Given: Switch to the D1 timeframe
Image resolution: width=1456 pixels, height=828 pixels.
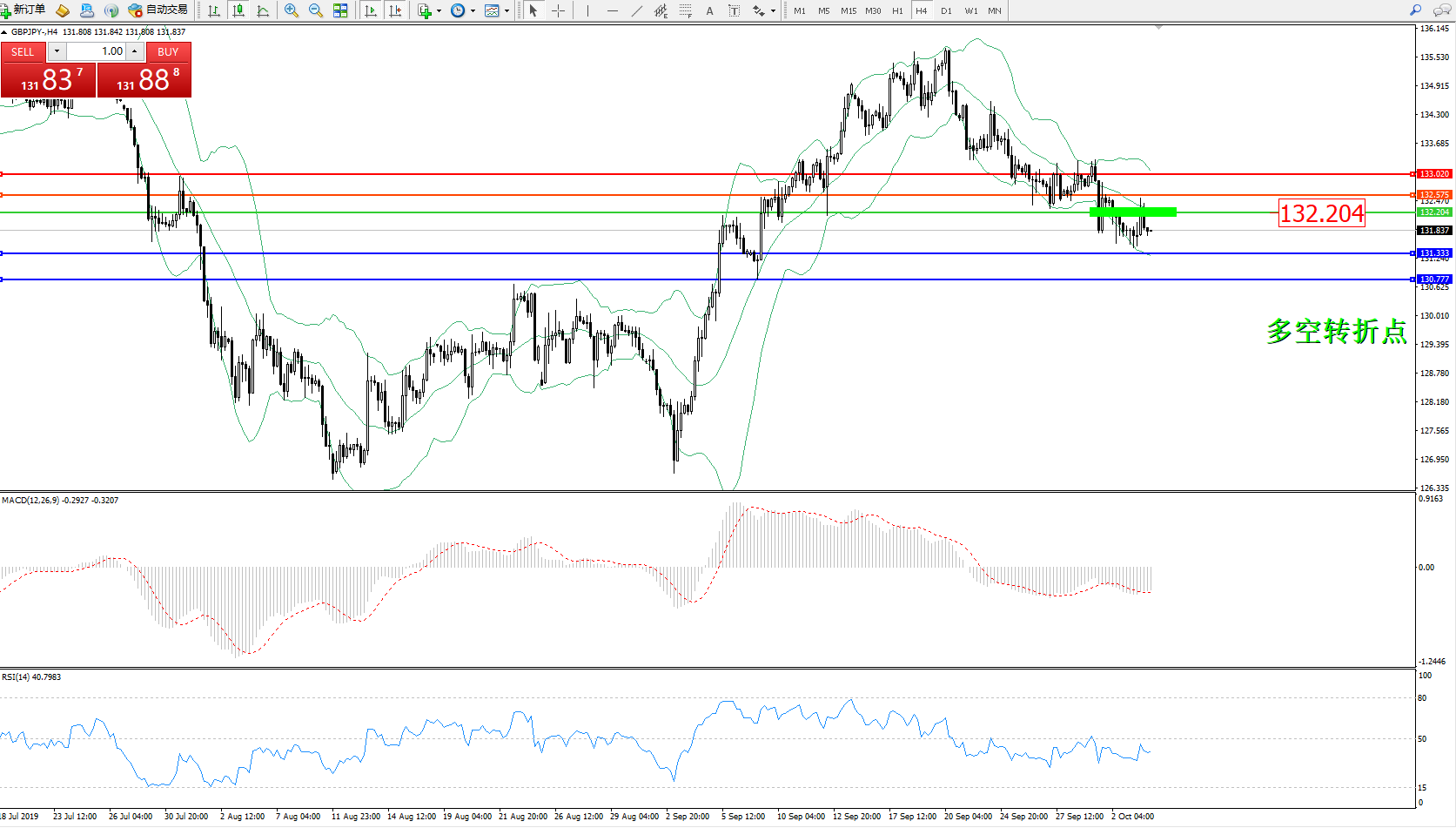Looking at the screenshot, I should pos(946,10).
